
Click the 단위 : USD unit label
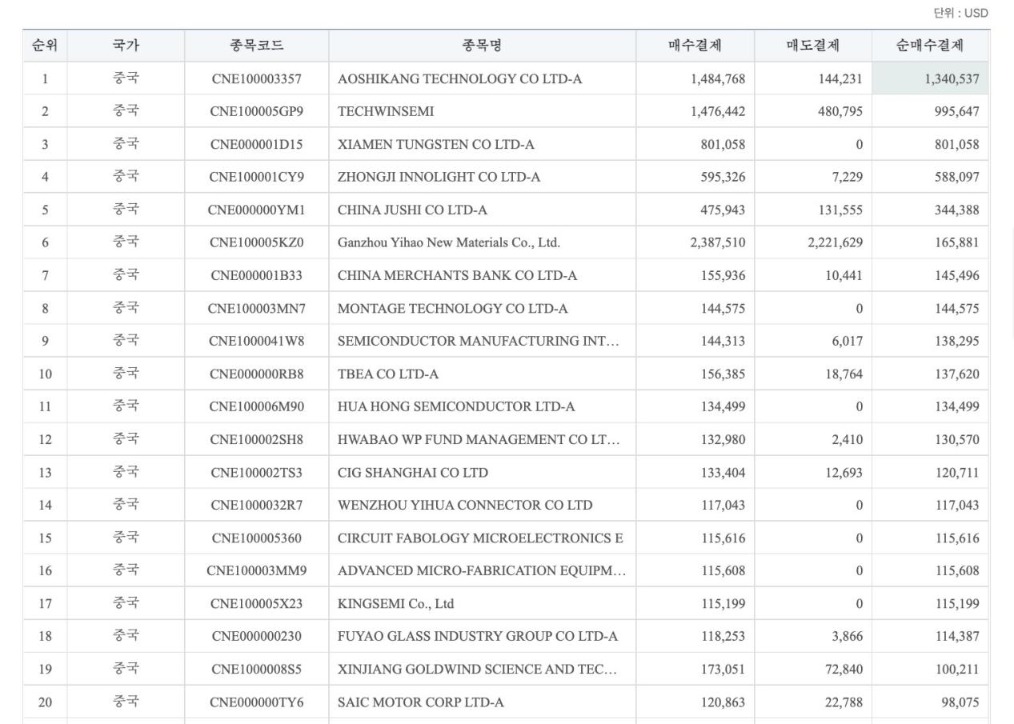click(960, 13)
